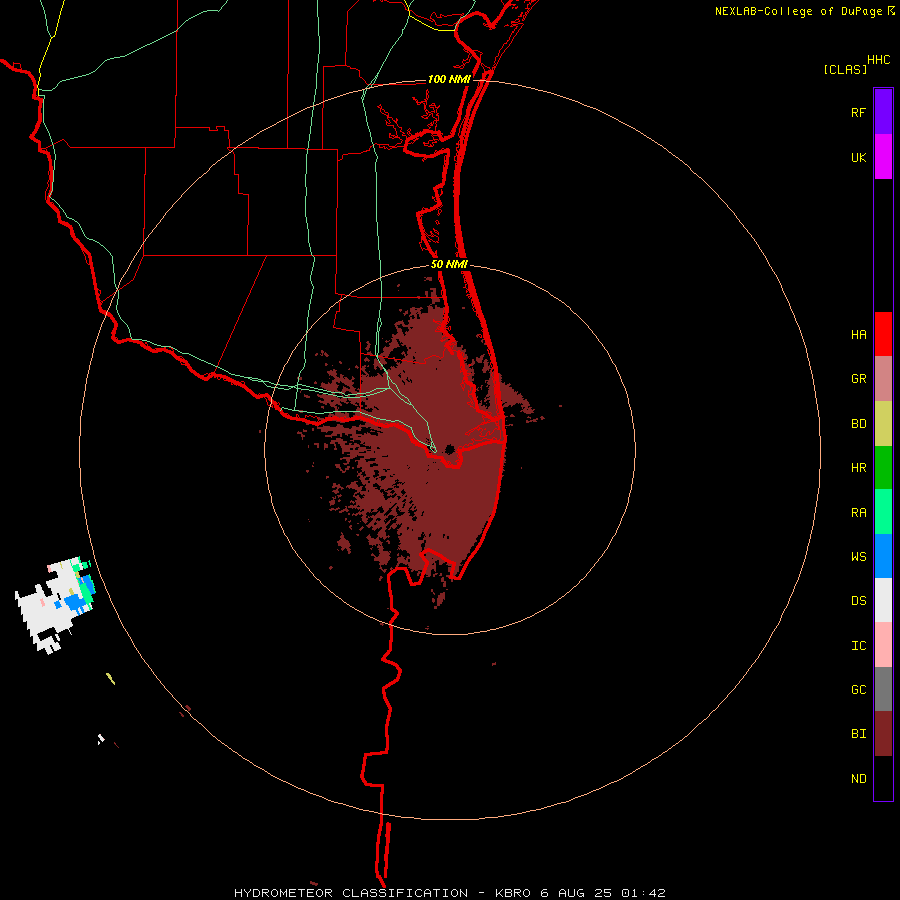
Task: Click the 'HYDROMETEOR CLASSIFICATION' caption text
Action: tap(350, 893)
